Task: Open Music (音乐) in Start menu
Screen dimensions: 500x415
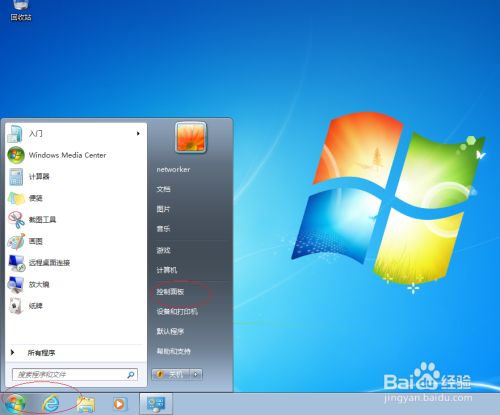Action: point(163,229)
